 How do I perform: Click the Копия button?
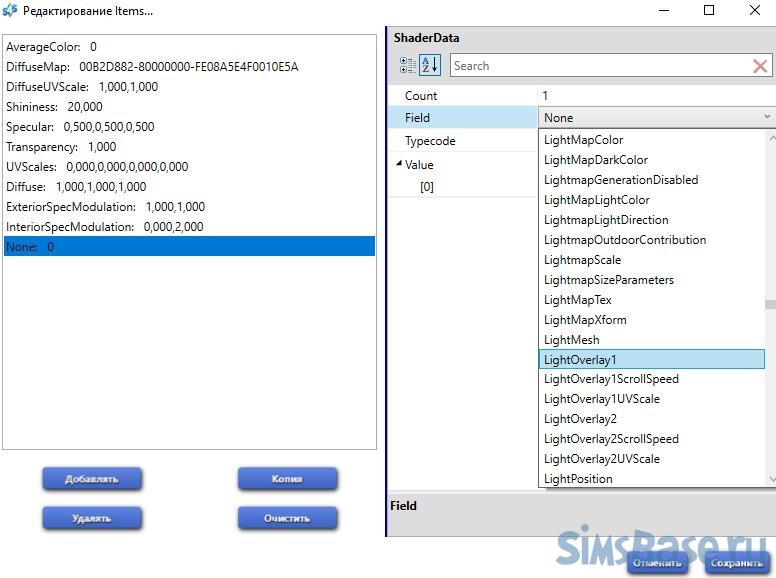(x=287, y=479)
